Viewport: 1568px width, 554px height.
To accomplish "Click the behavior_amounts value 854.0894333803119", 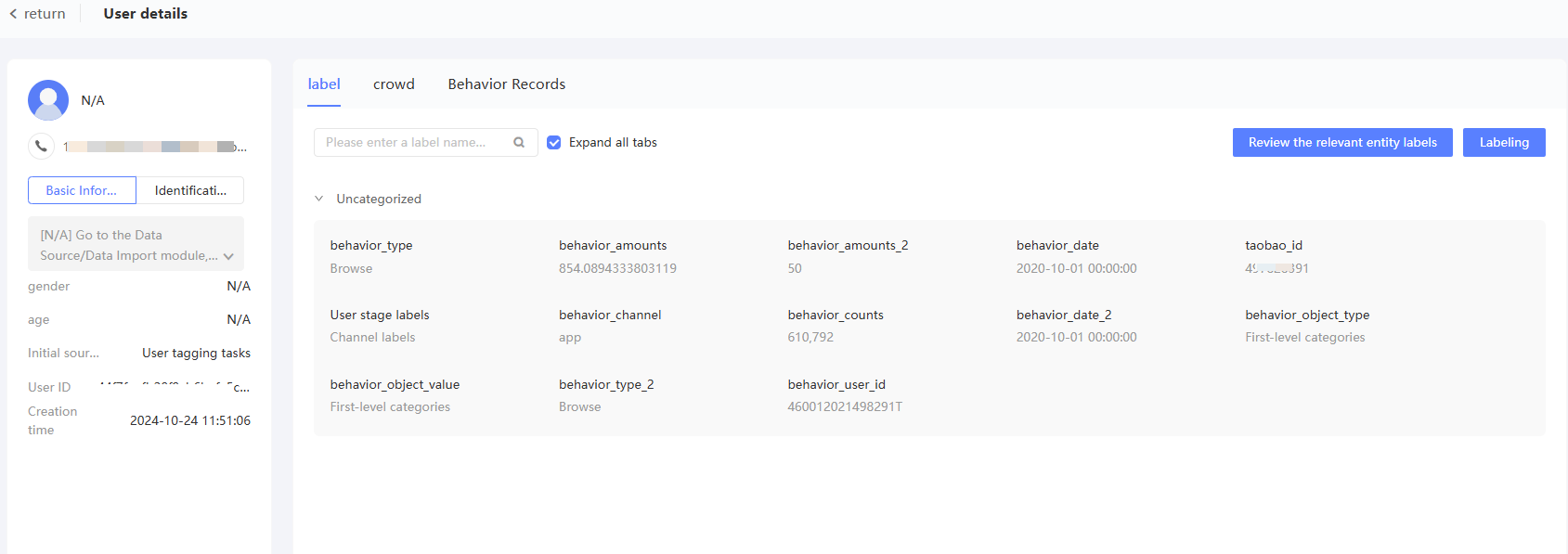I will pyautogui.click(x=617, y=268).
